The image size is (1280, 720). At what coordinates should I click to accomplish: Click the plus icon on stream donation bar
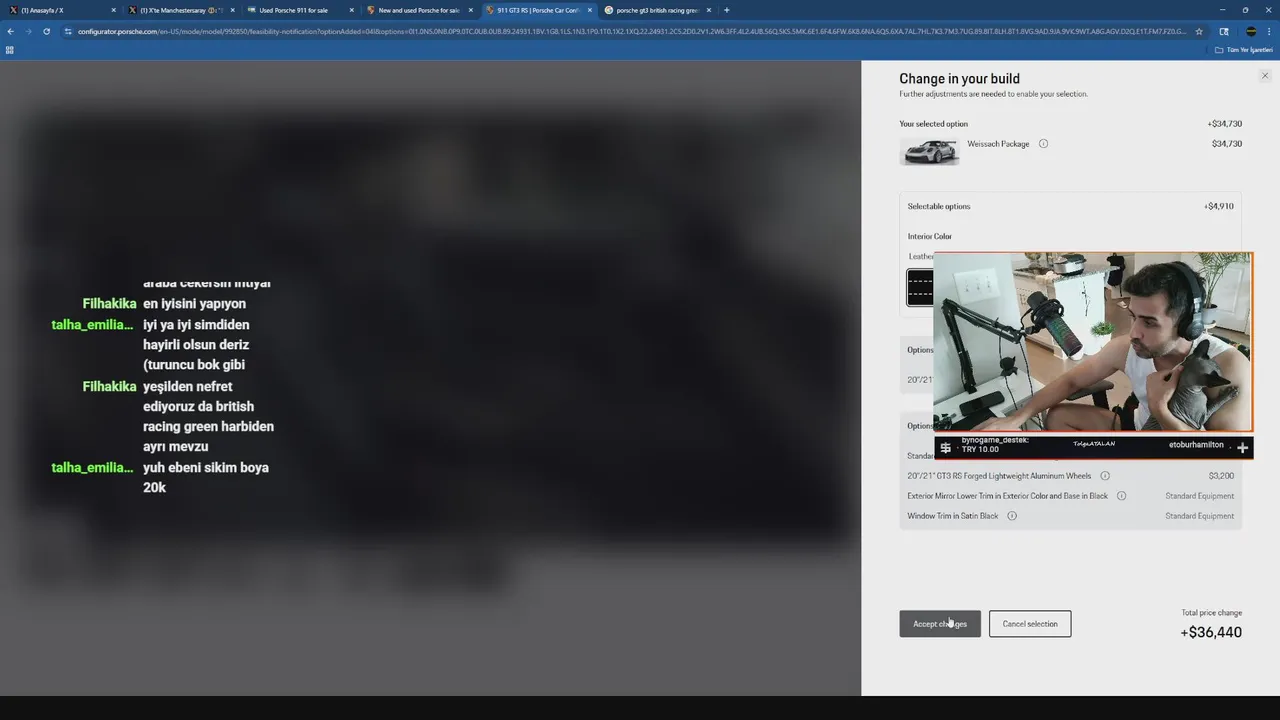click(x=1242, y=448)
